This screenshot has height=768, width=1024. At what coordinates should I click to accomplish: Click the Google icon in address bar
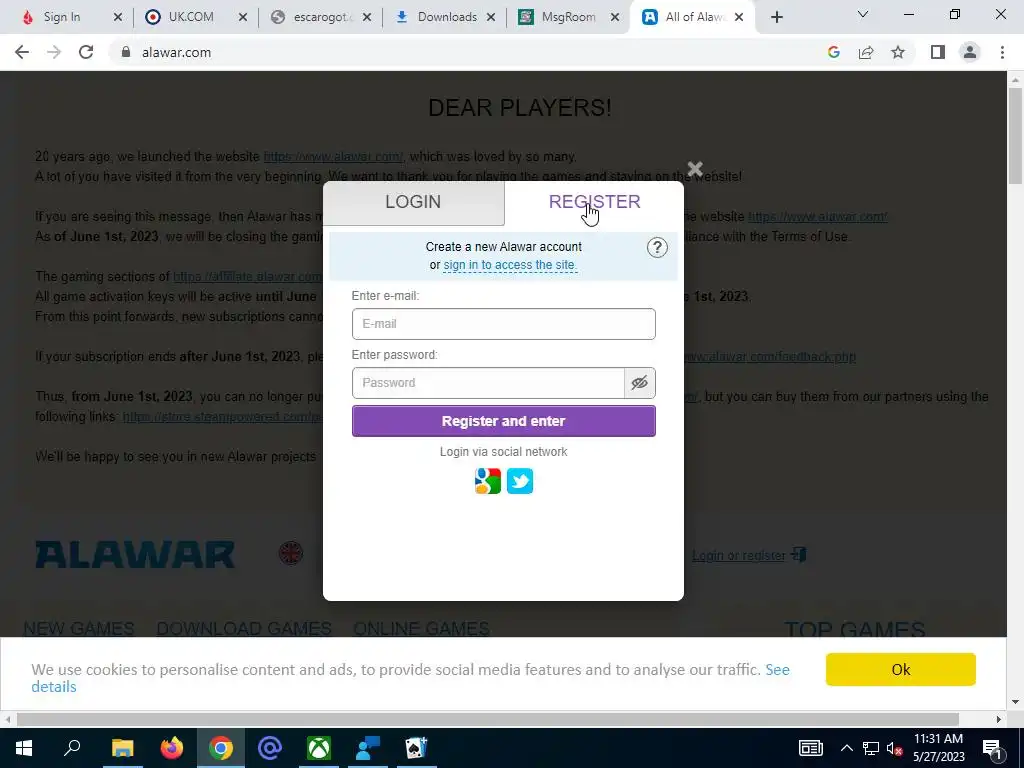(x=833, y=52)
